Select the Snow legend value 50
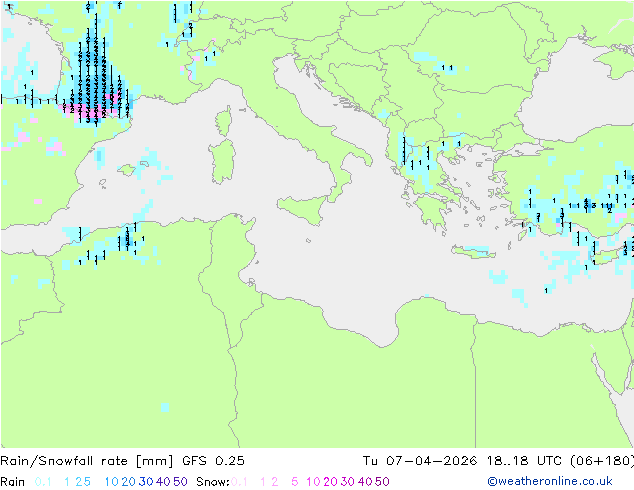 [382, 482]
